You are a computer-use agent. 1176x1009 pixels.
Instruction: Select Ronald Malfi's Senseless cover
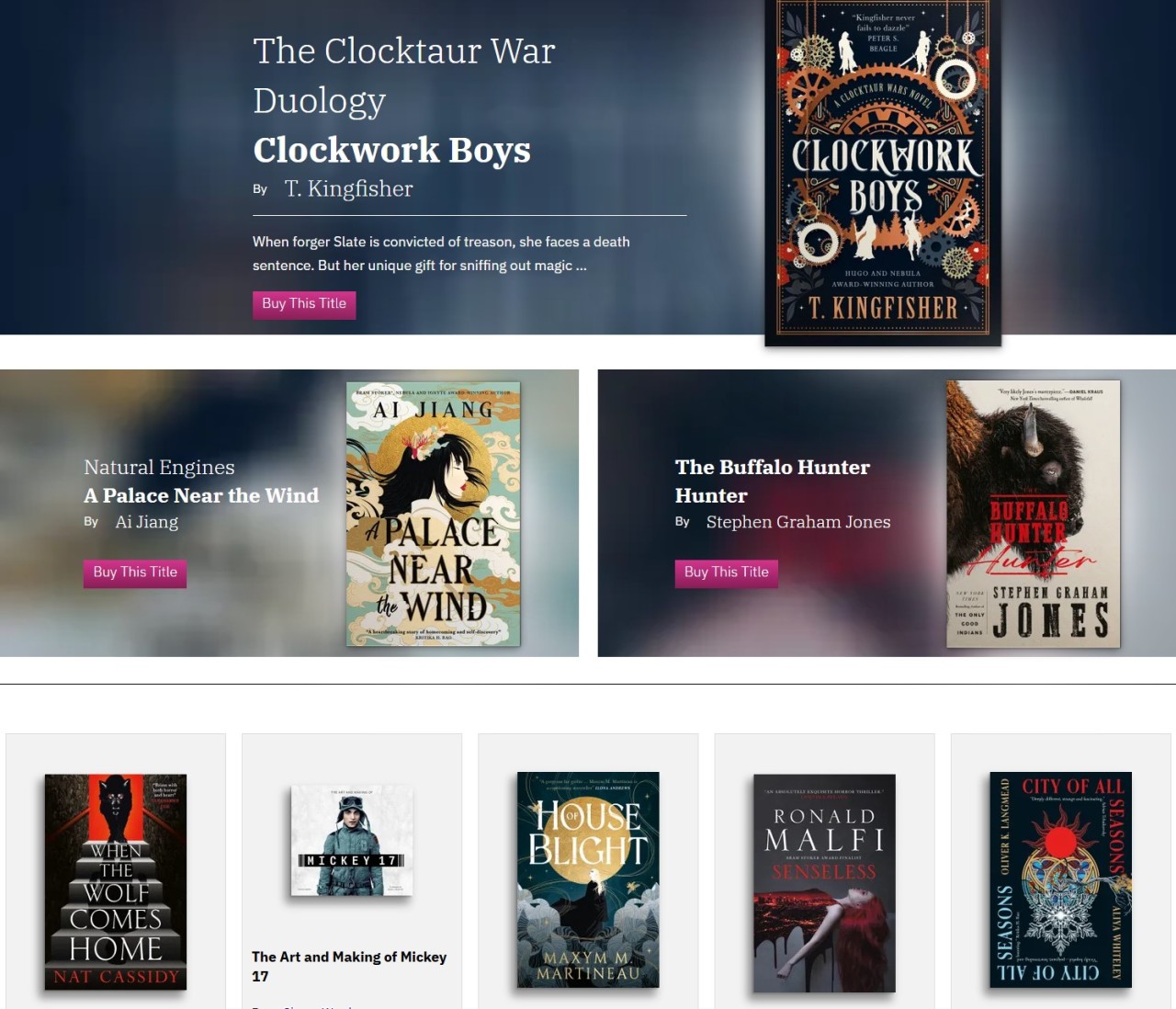pyautogui.click(x=824, y=883)
